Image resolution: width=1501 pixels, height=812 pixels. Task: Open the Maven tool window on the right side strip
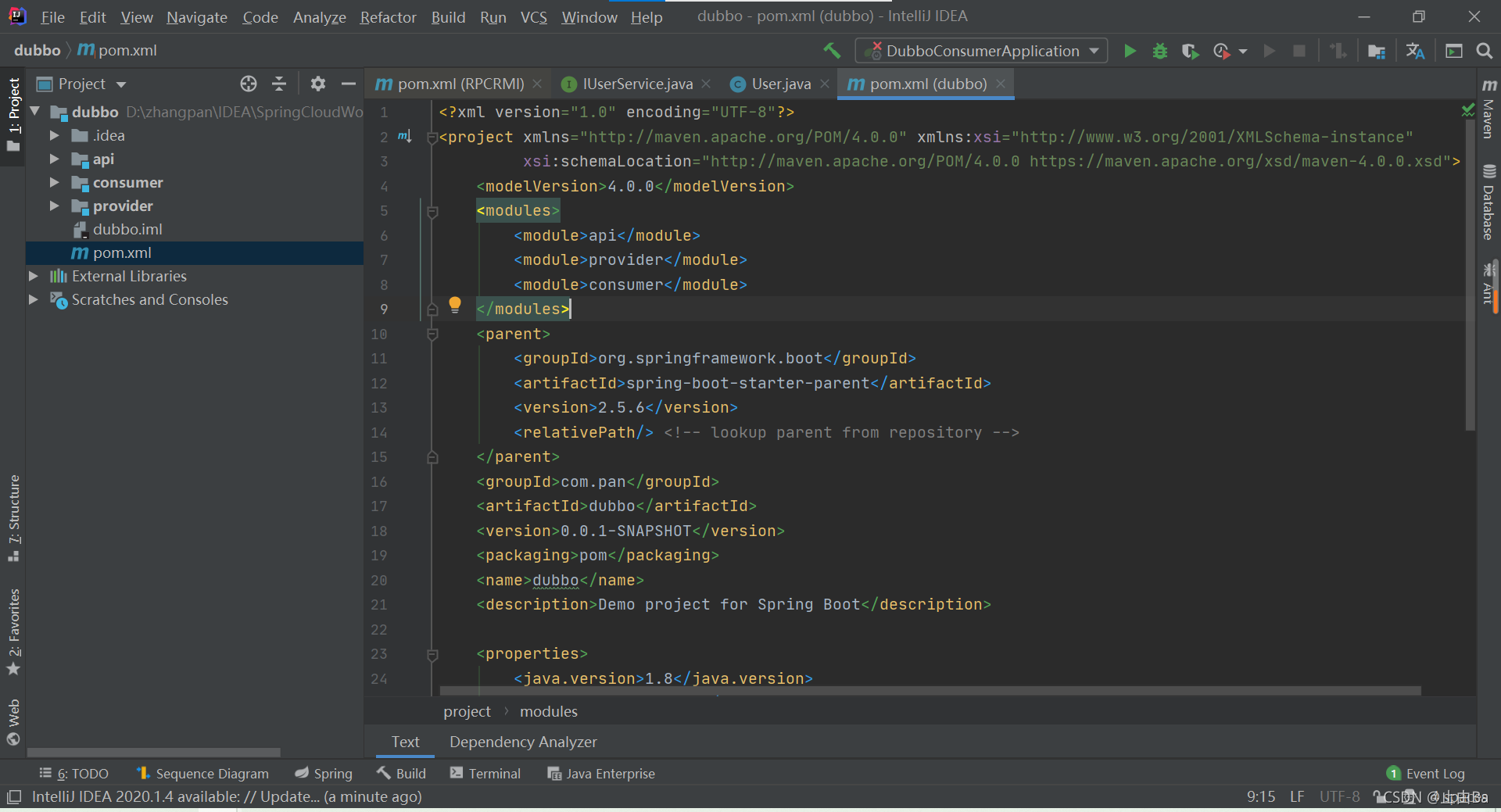click(1489, 109)
